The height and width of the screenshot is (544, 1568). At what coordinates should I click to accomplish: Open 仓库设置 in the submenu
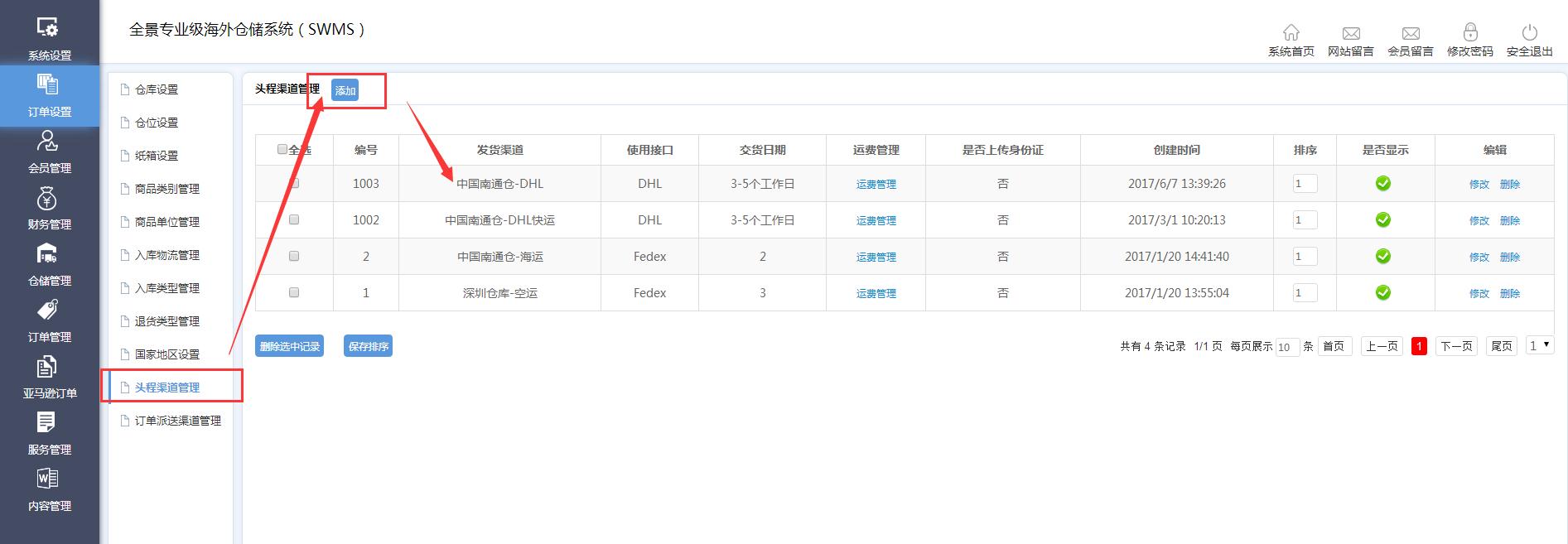click(157, 89)
